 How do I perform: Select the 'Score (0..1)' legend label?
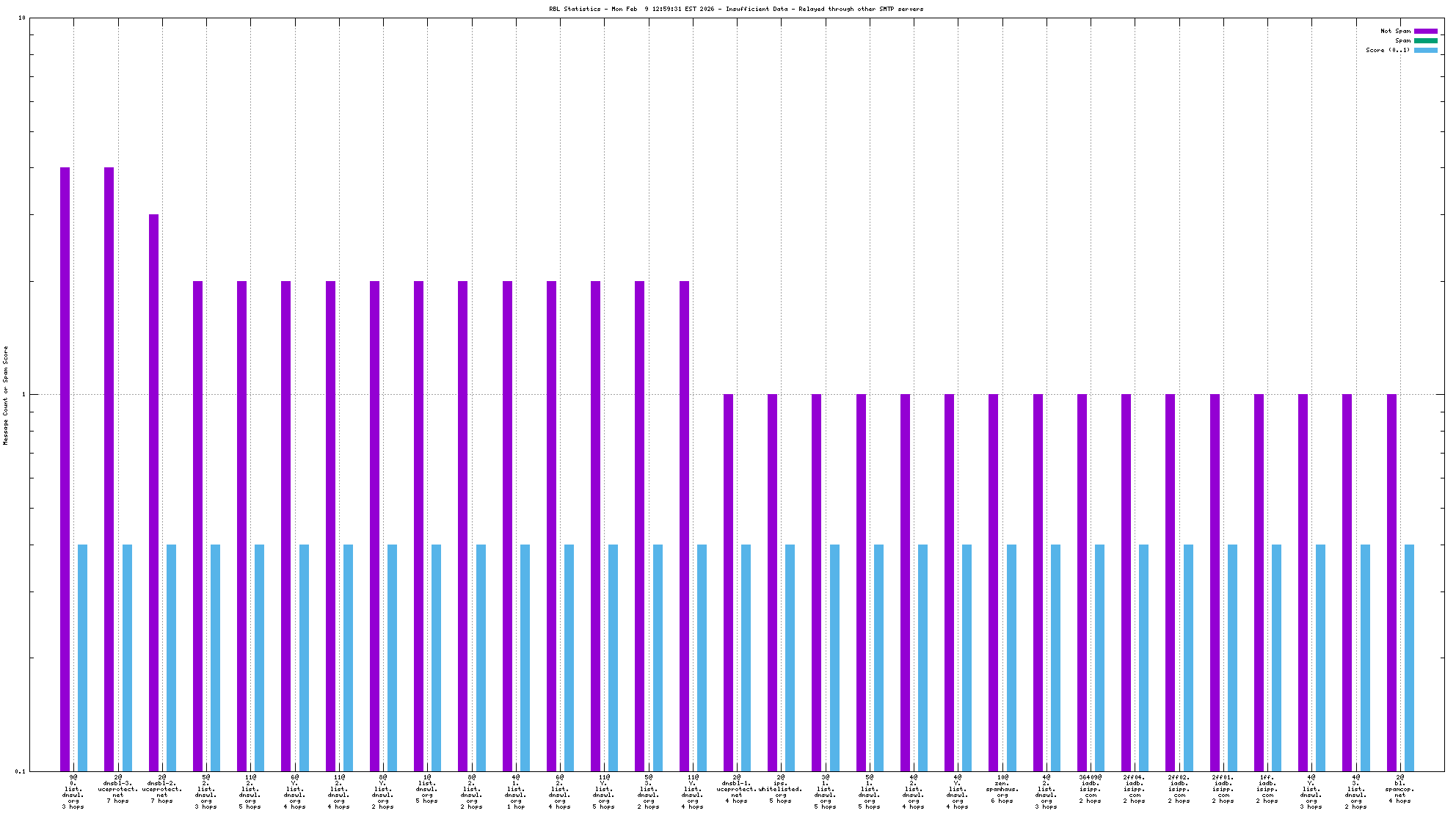click(1387, 50)
